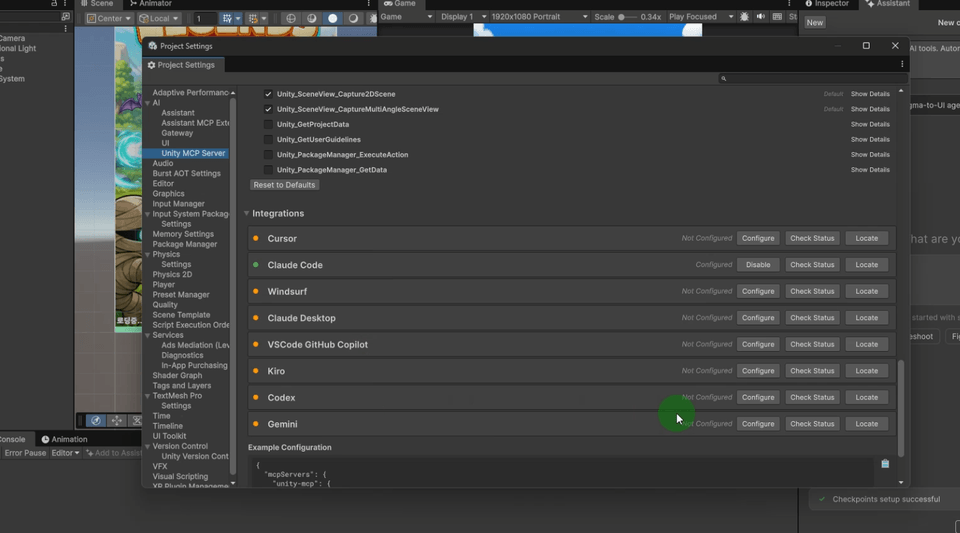Select the Move tool in Scene overlay
Screen dimensions: 960x533
click(116, 420)
